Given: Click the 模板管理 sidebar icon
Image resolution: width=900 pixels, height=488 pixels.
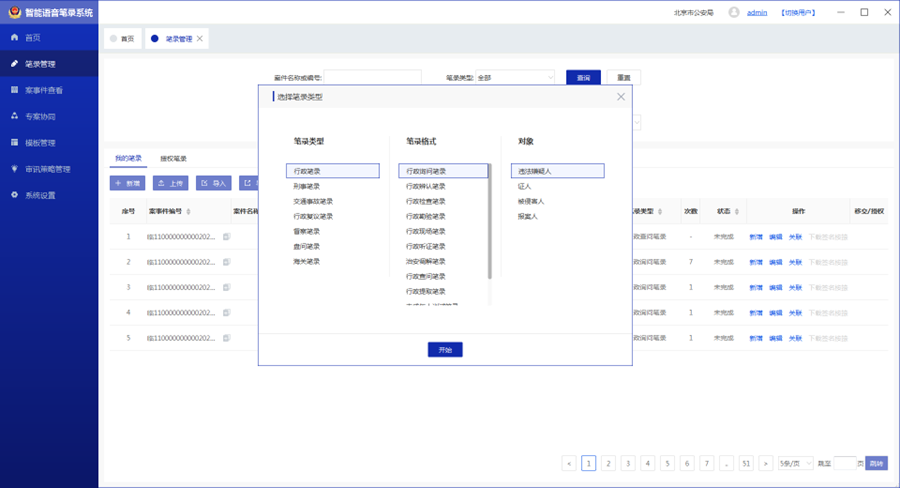Looking at the screenshot, I should [x=14, y=142].
